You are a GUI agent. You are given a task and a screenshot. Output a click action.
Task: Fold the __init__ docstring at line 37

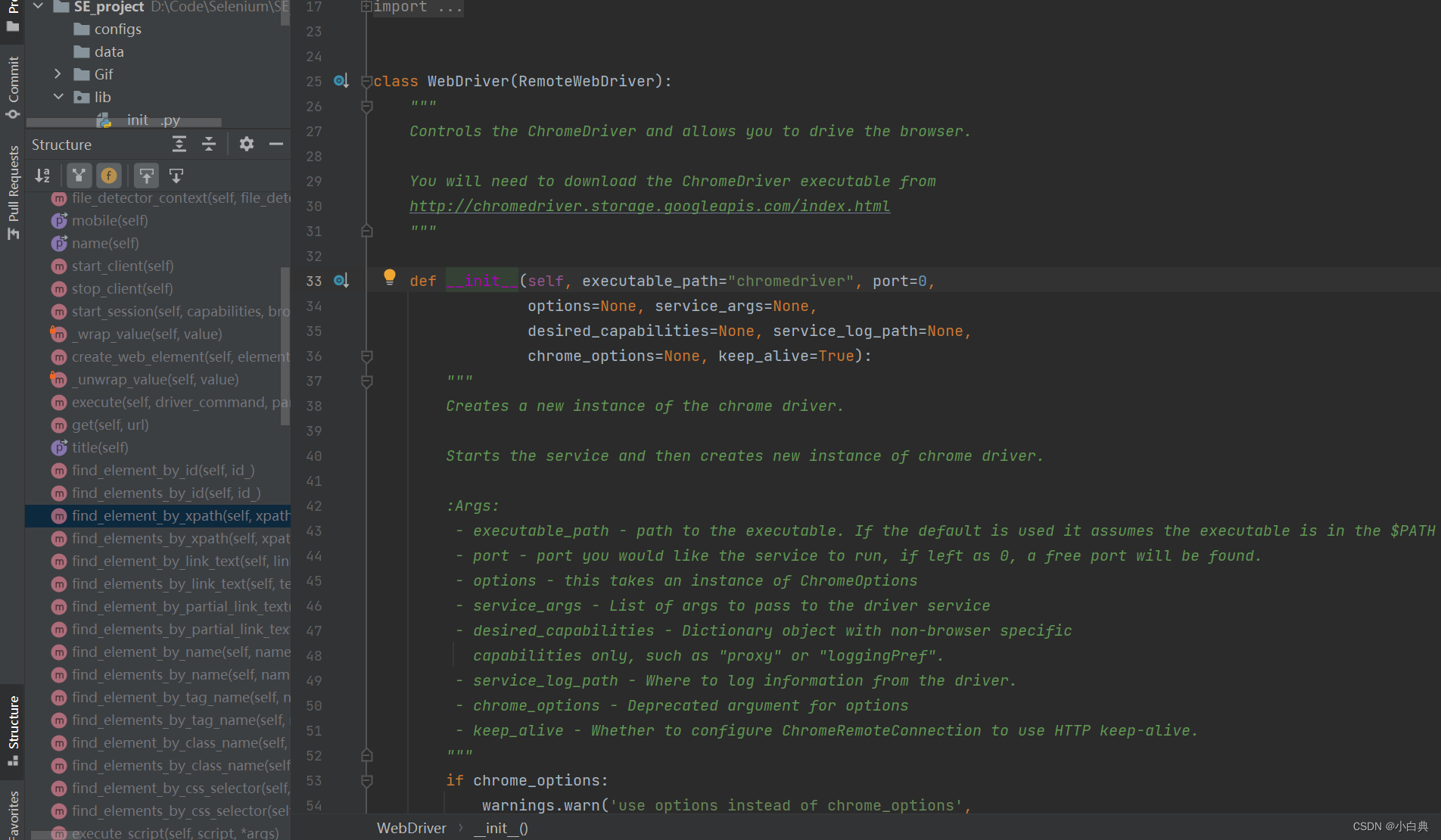[366, 381]
